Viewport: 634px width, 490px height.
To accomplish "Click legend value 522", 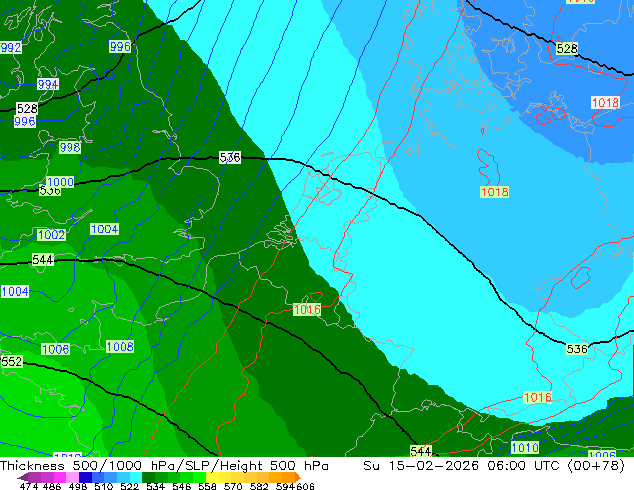I will 129,486.
